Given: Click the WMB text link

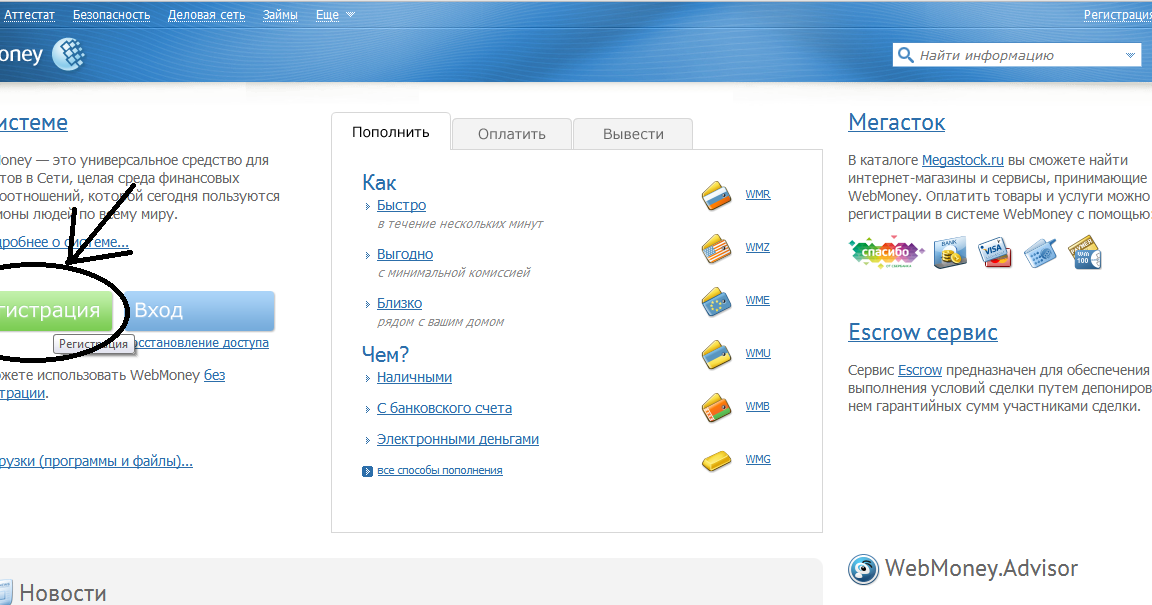Looking at the screenshot, I should click(x=757, y=406).
